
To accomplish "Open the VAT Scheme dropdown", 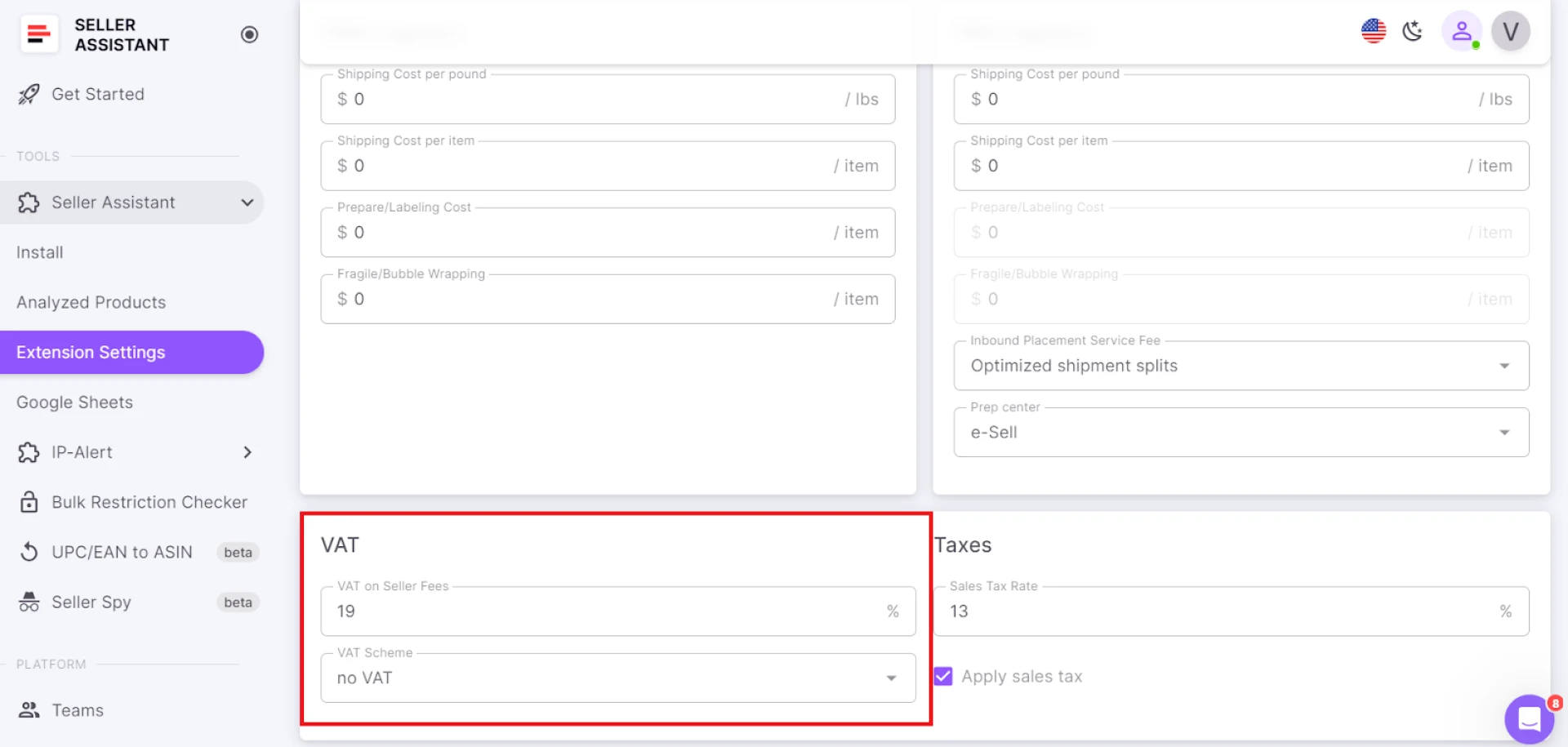I will (890, 678).
